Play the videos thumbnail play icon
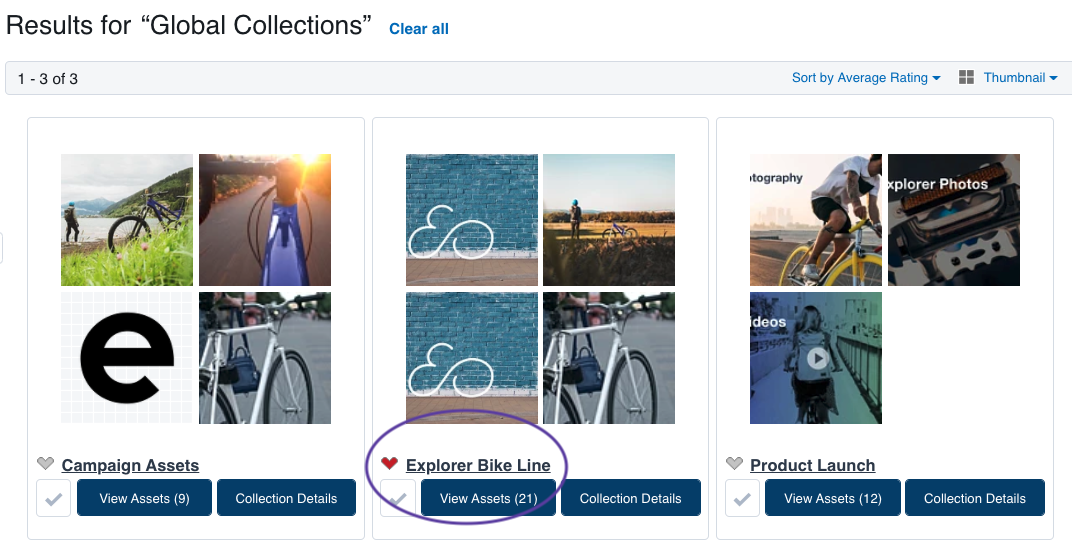Image resolution: width=1072 pixels, height=550 pixels. coord(817,358)
